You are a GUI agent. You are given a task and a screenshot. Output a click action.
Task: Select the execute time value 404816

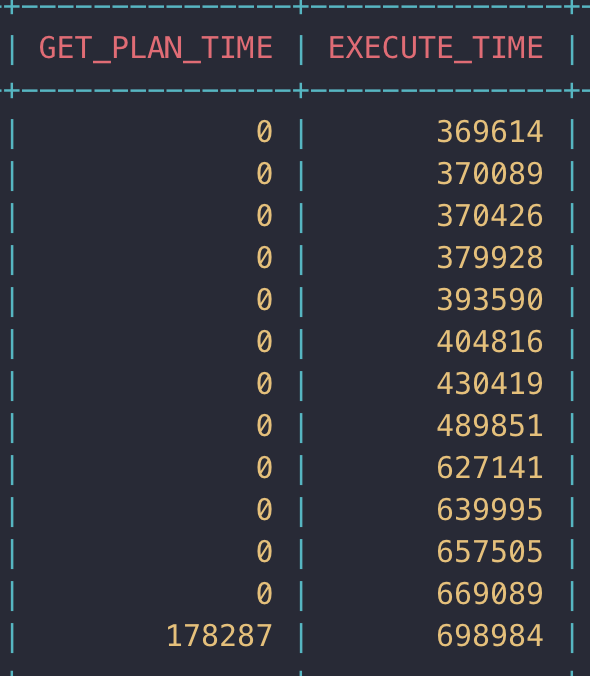(490, 342)
